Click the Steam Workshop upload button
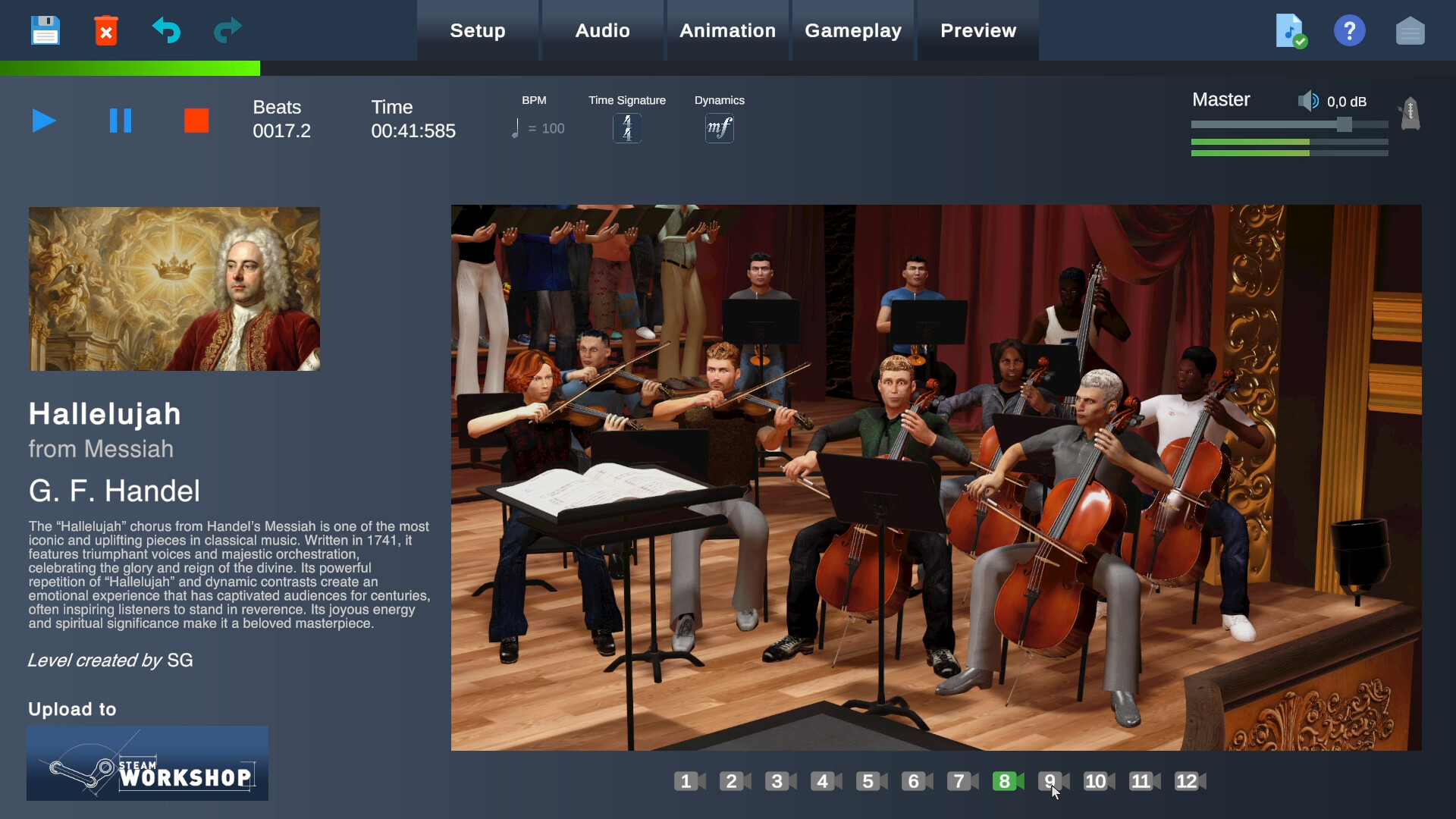This screenshot has width=1456, height=819. point(147,763)
